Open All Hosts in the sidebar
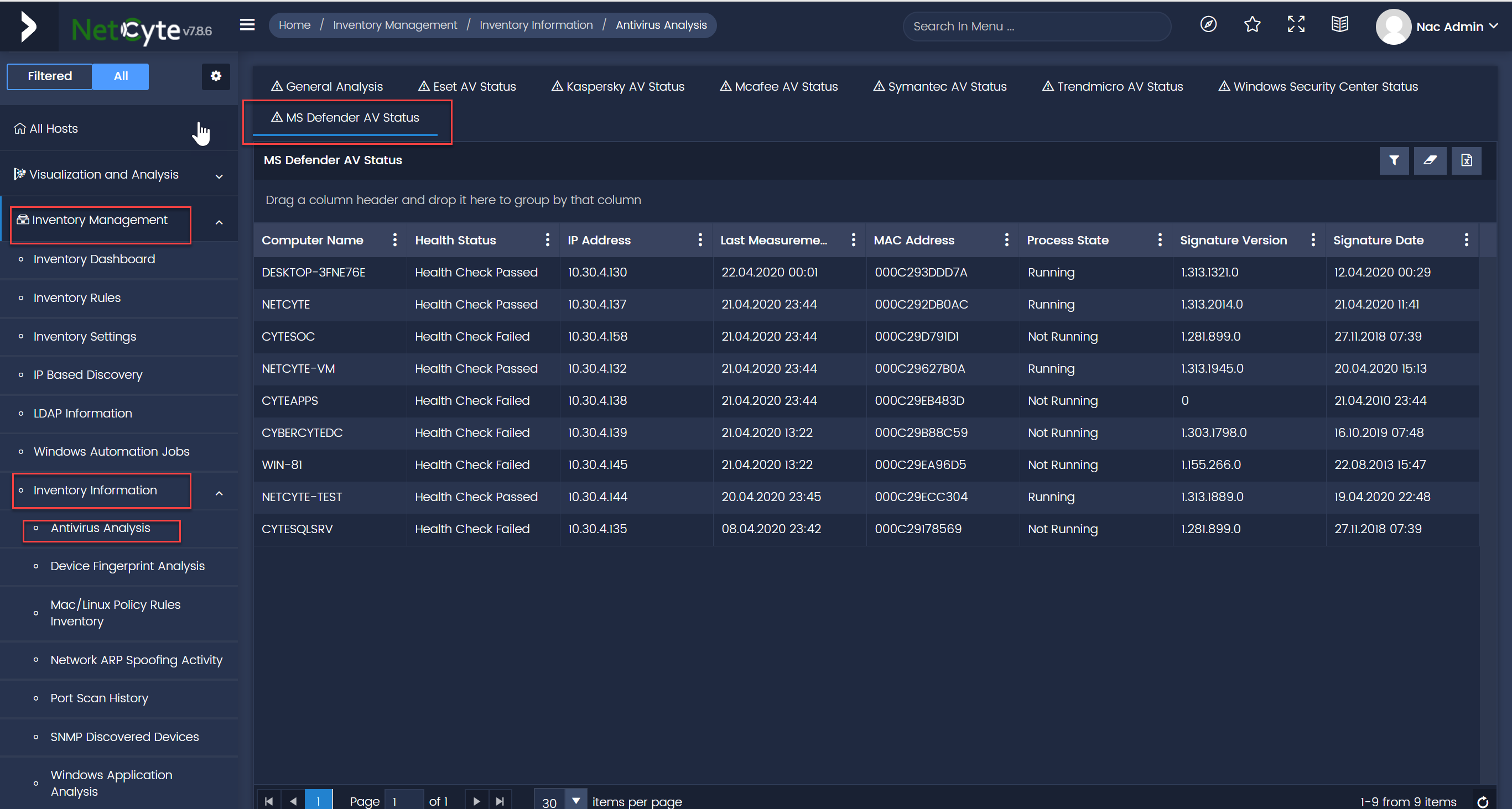The height and width of the screenshot is (809, 1512). pos(118,128)
